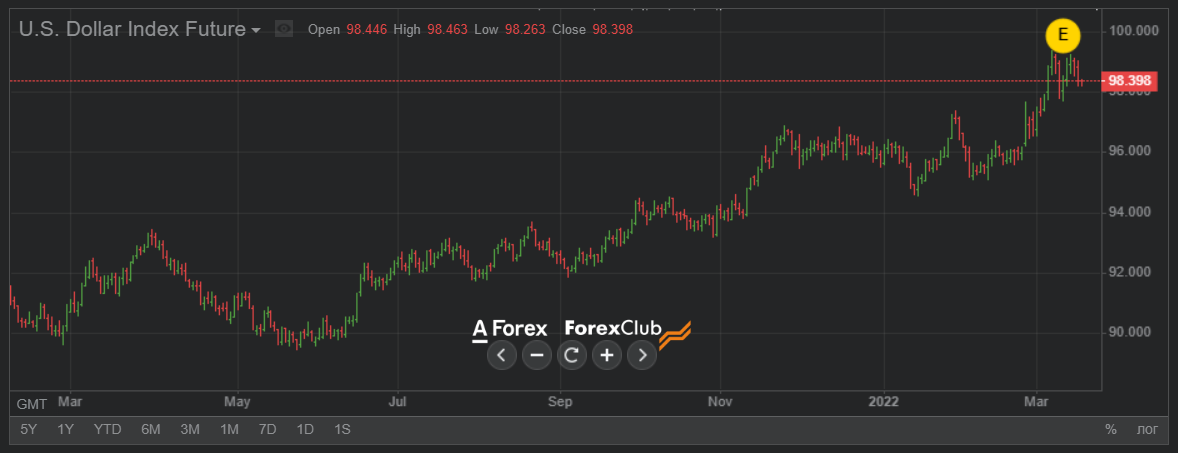
Task: Click the Open value 98.446
Action: 365,30
